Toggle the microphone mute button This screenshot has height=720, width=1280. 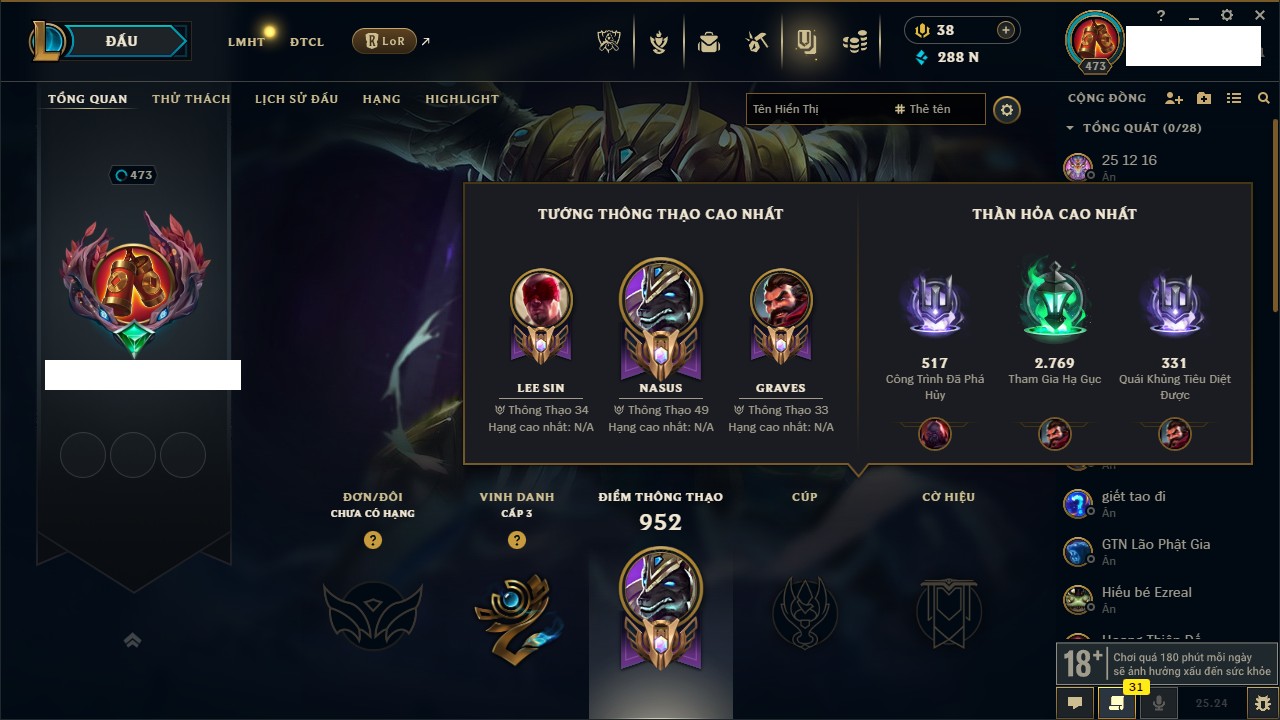coord(1159,703)
